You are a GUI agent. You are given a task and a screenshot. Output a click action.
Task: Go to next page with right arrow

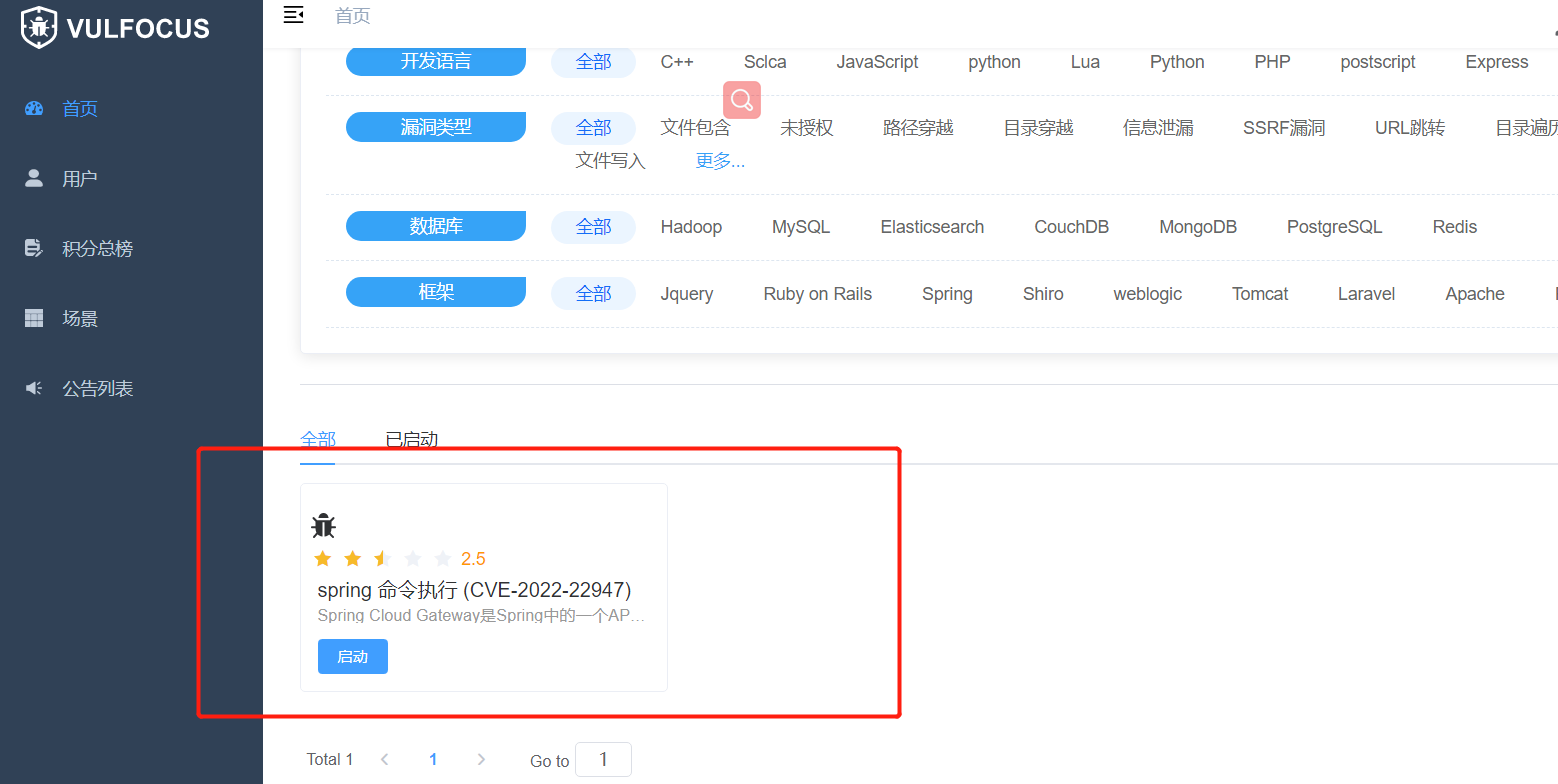(481, 759)
